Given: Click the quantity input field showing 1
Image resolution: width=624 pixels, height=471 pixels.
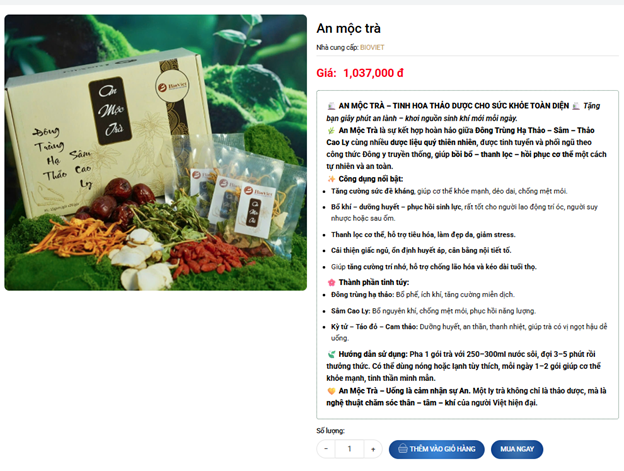Looking at the screenshot, I should pos(349,449).
